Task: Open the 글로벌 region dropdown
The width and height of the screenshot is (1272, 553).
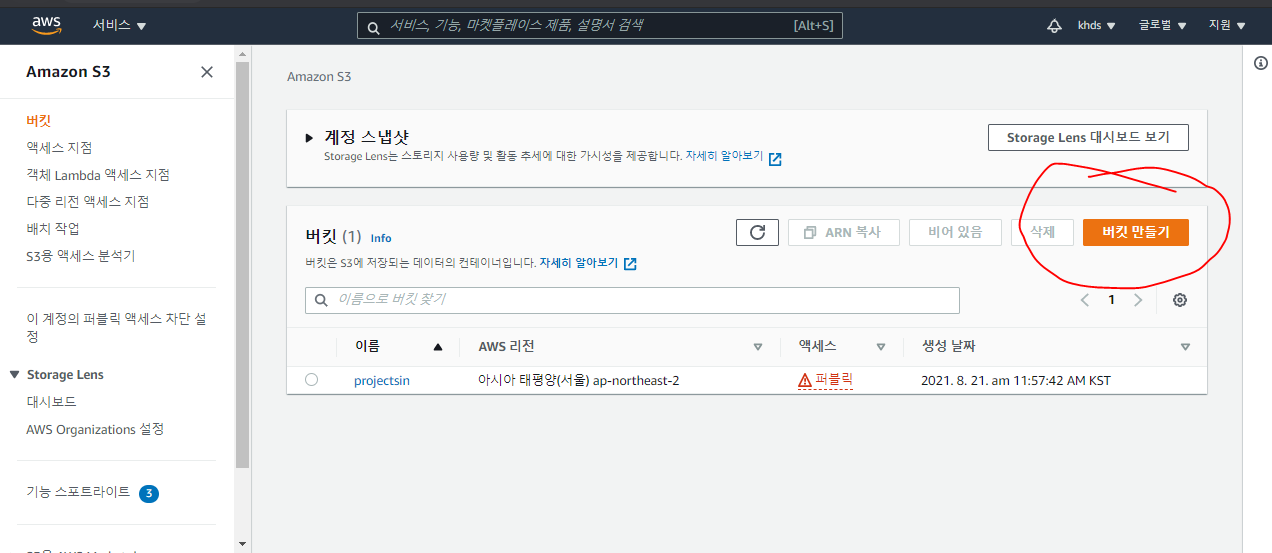Action: pos(1162,25)
